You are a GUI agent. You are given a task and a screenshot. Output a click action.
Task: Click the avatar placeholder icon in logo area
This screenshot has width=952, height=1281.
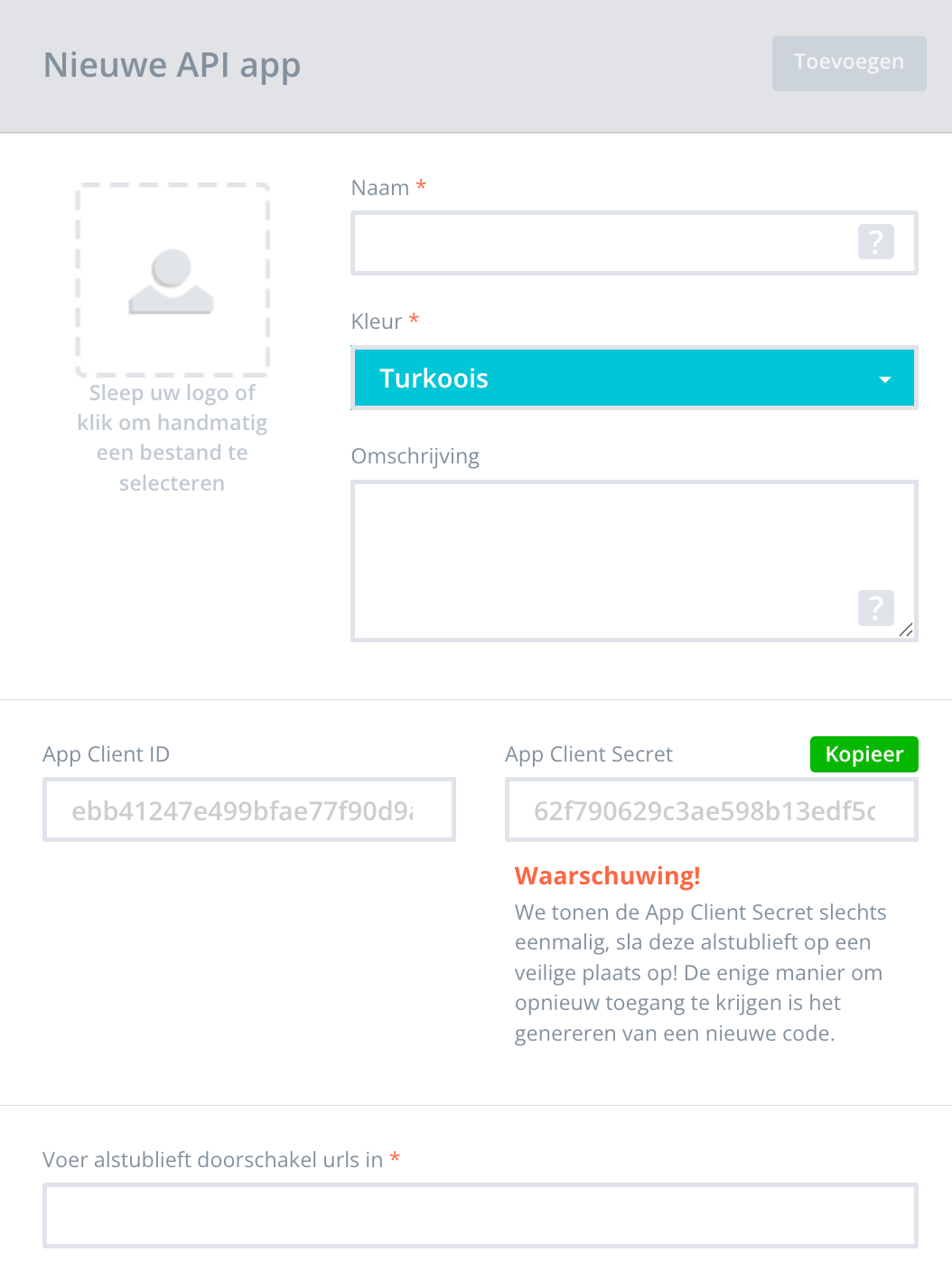(x=172, y=281)
